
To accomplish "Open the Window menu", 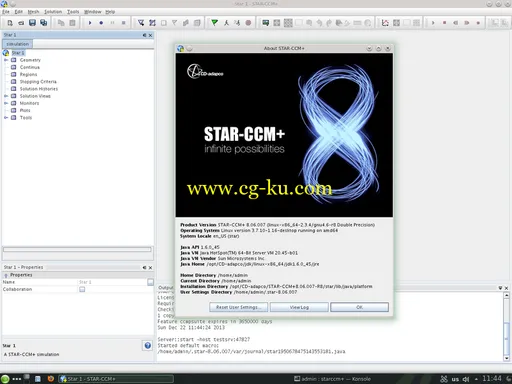I will click(x=93, y=12).
